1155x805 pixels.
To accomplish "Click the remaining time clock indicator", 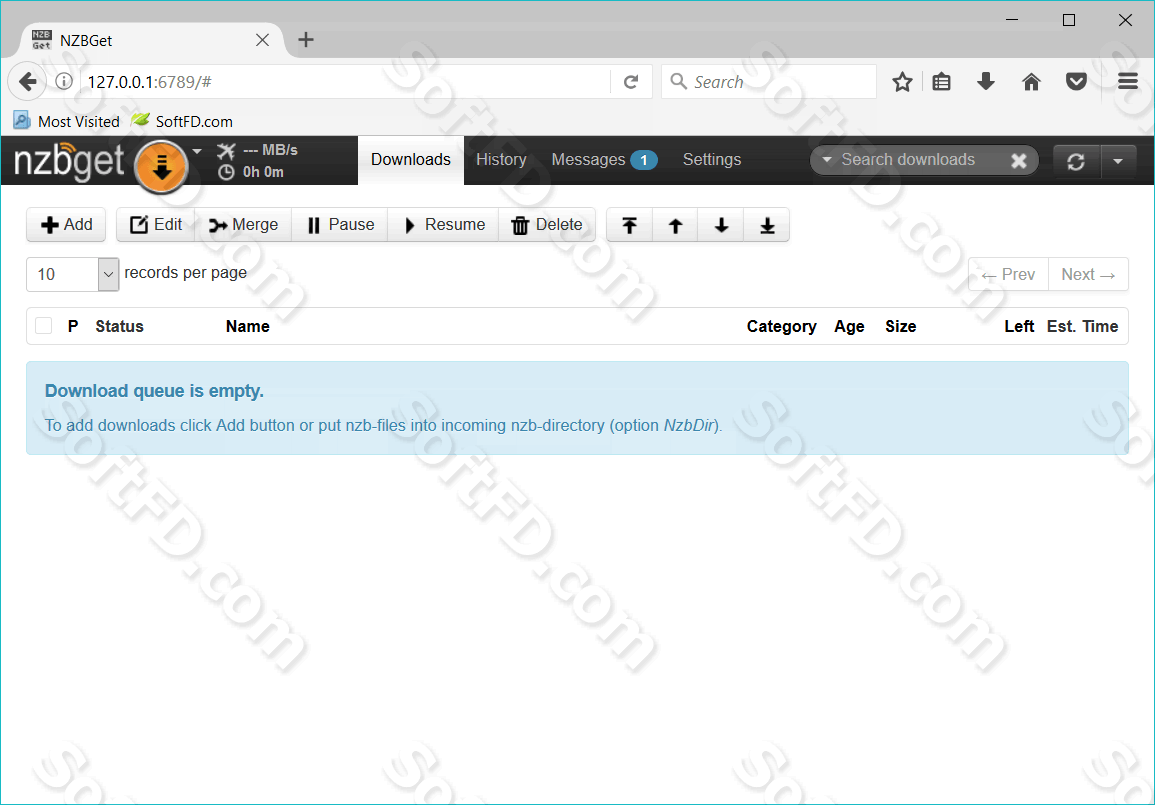I will click(251, 172).
